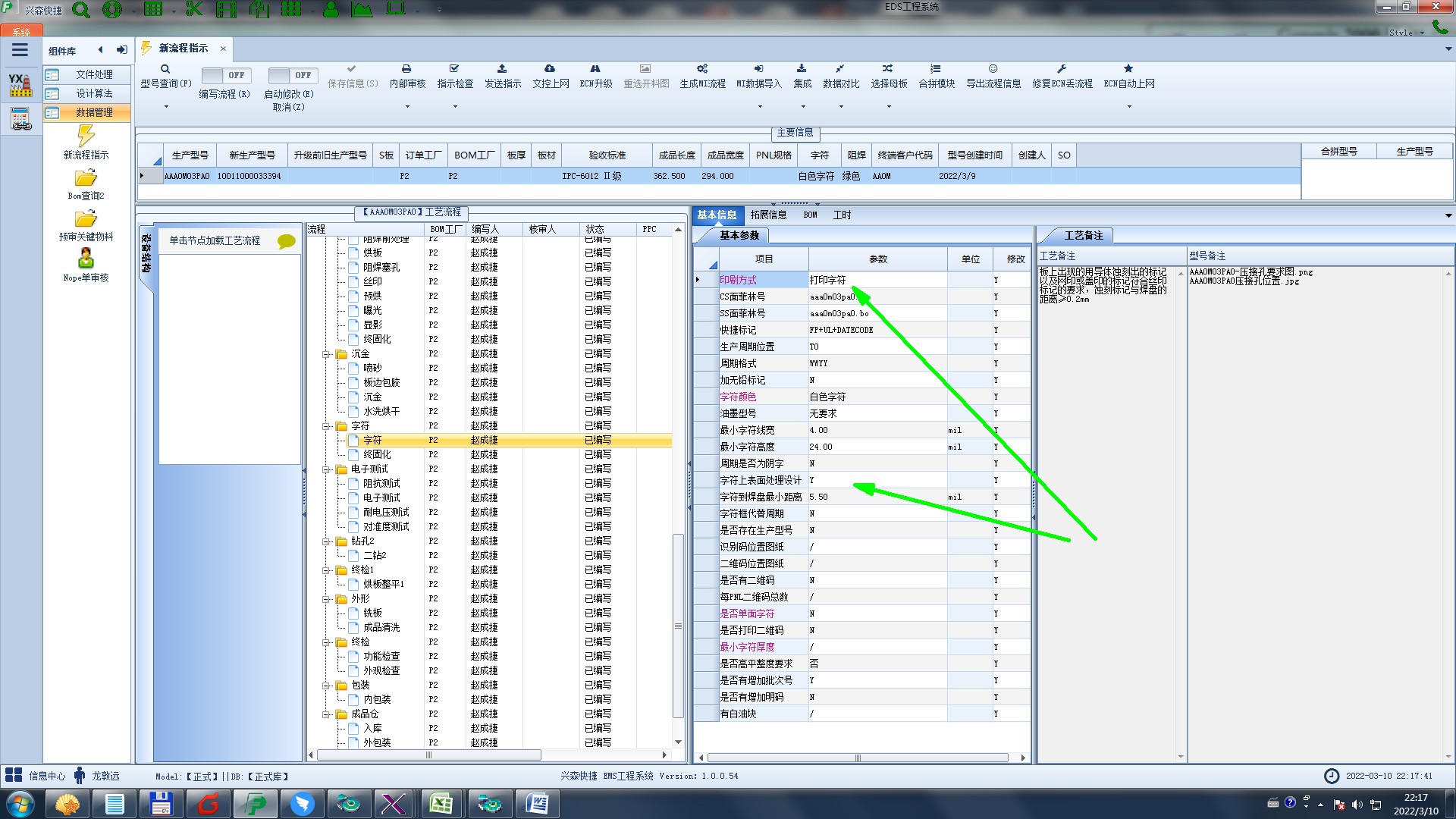Click the 生成MI流程 gears icon
This screenshot has width=1456, height=819.
tap(702, 69)
